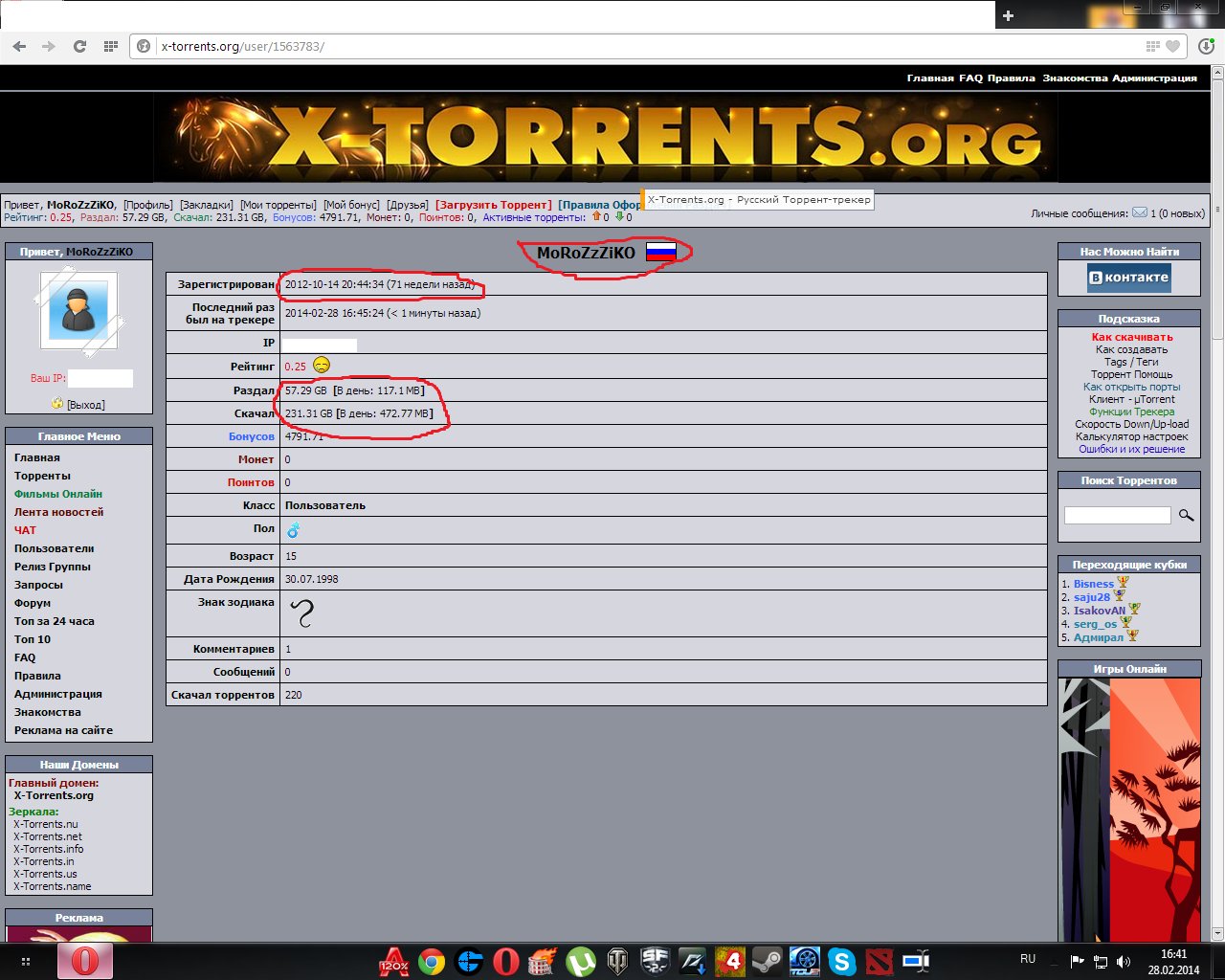Screen dimensions: 1225x980
Task: Click the male gender icon
Action: pyautogui.click(x=293, y=529)
